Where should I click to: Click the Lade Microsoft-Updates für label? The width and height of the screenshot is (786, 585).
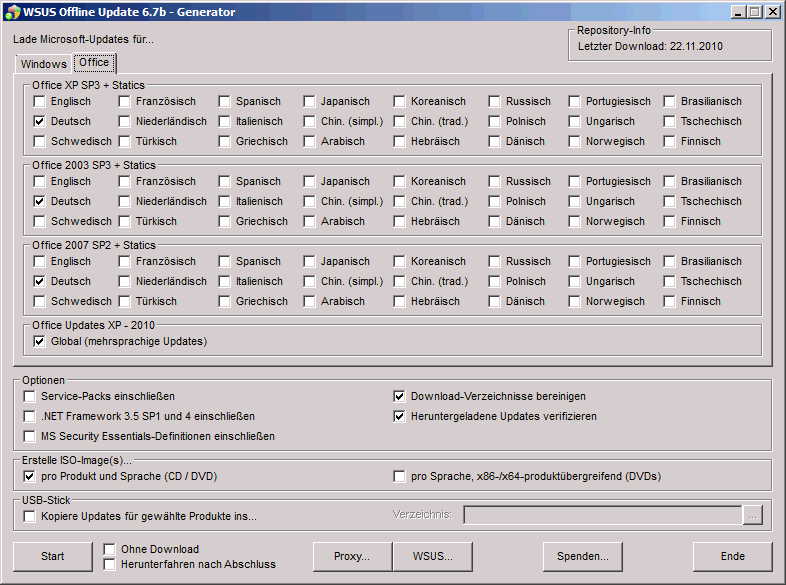tap(83, 39)
